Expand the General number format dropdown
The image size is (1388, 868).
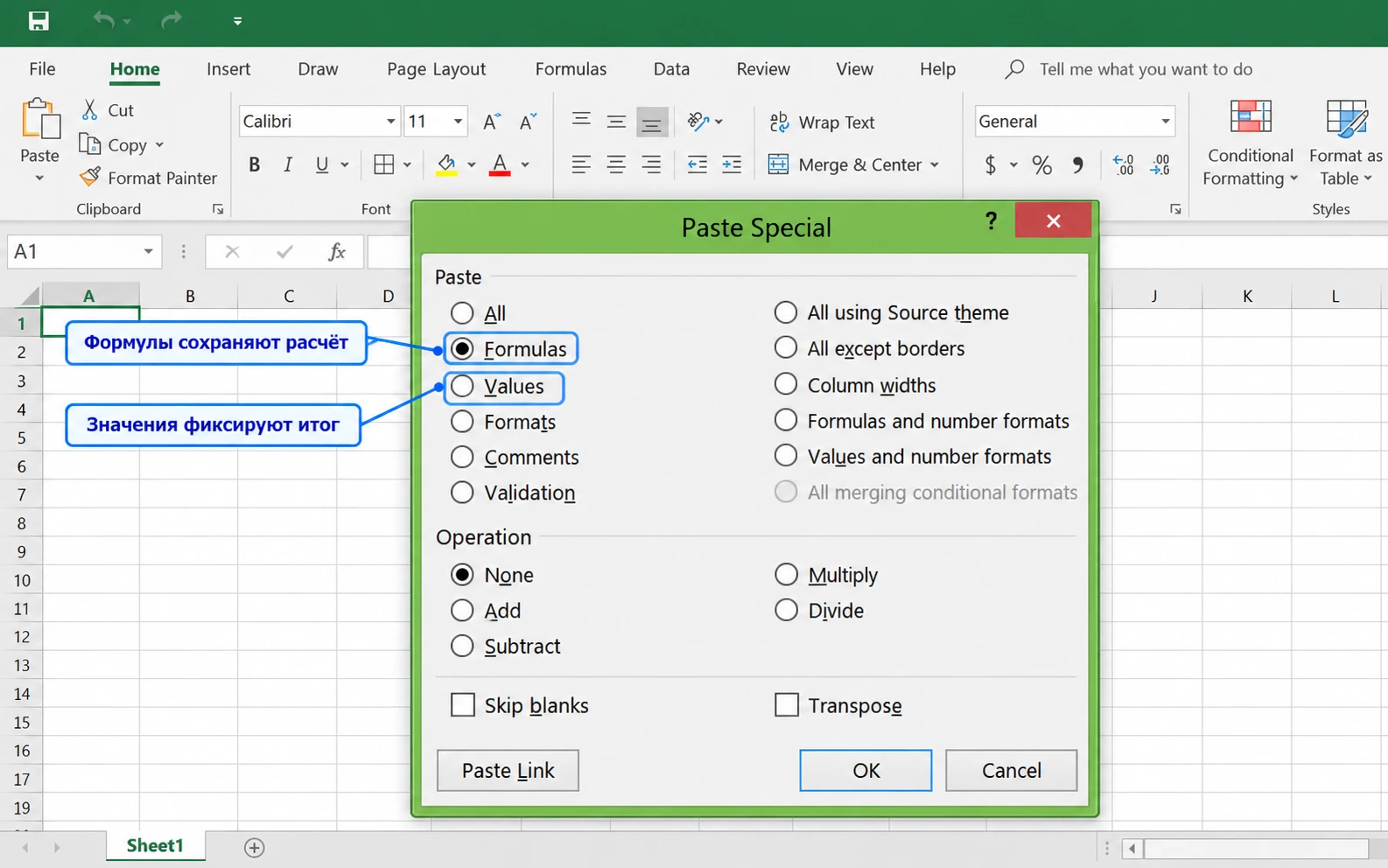1165,122
